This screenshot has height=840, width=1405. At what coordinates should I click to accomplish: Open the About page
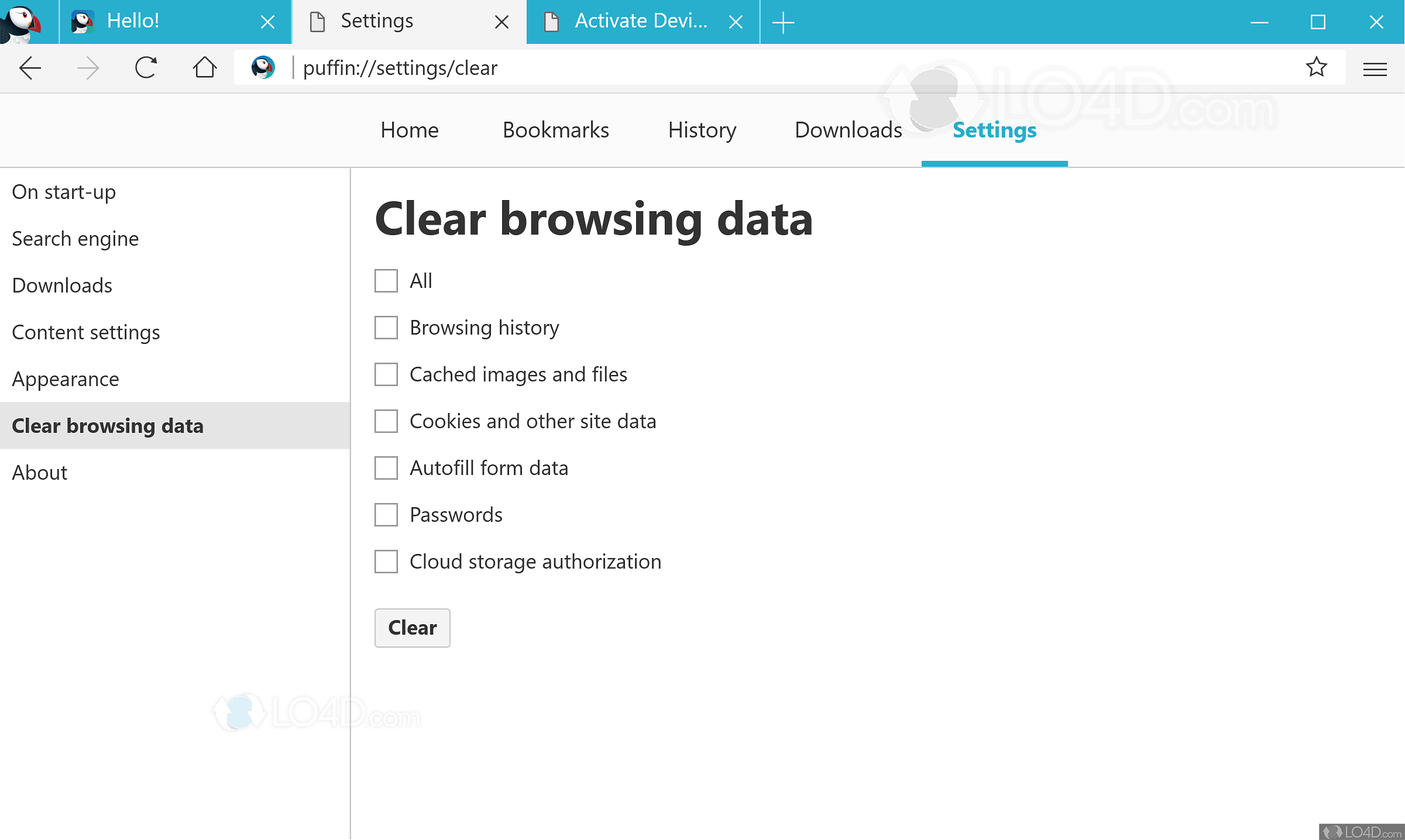[39, 472]
